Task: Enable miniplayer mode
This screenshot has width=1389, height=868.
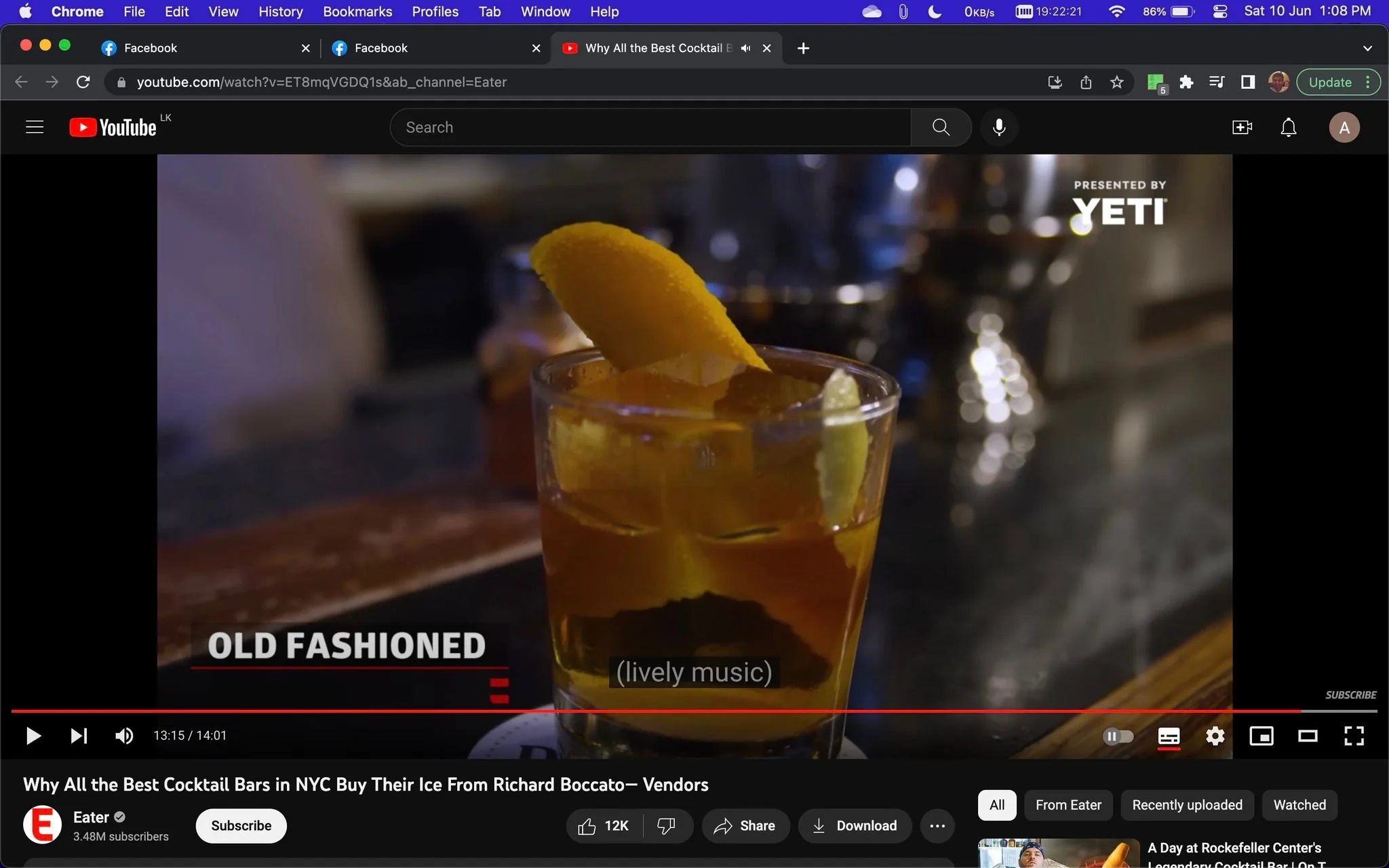Action: tap(1261, 736)
